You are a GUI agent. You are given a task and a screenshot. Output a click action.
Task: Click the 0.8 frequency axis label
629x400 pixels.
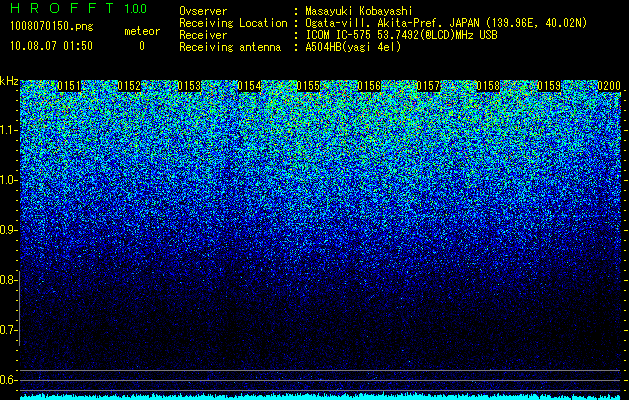[x=8, y=280]
